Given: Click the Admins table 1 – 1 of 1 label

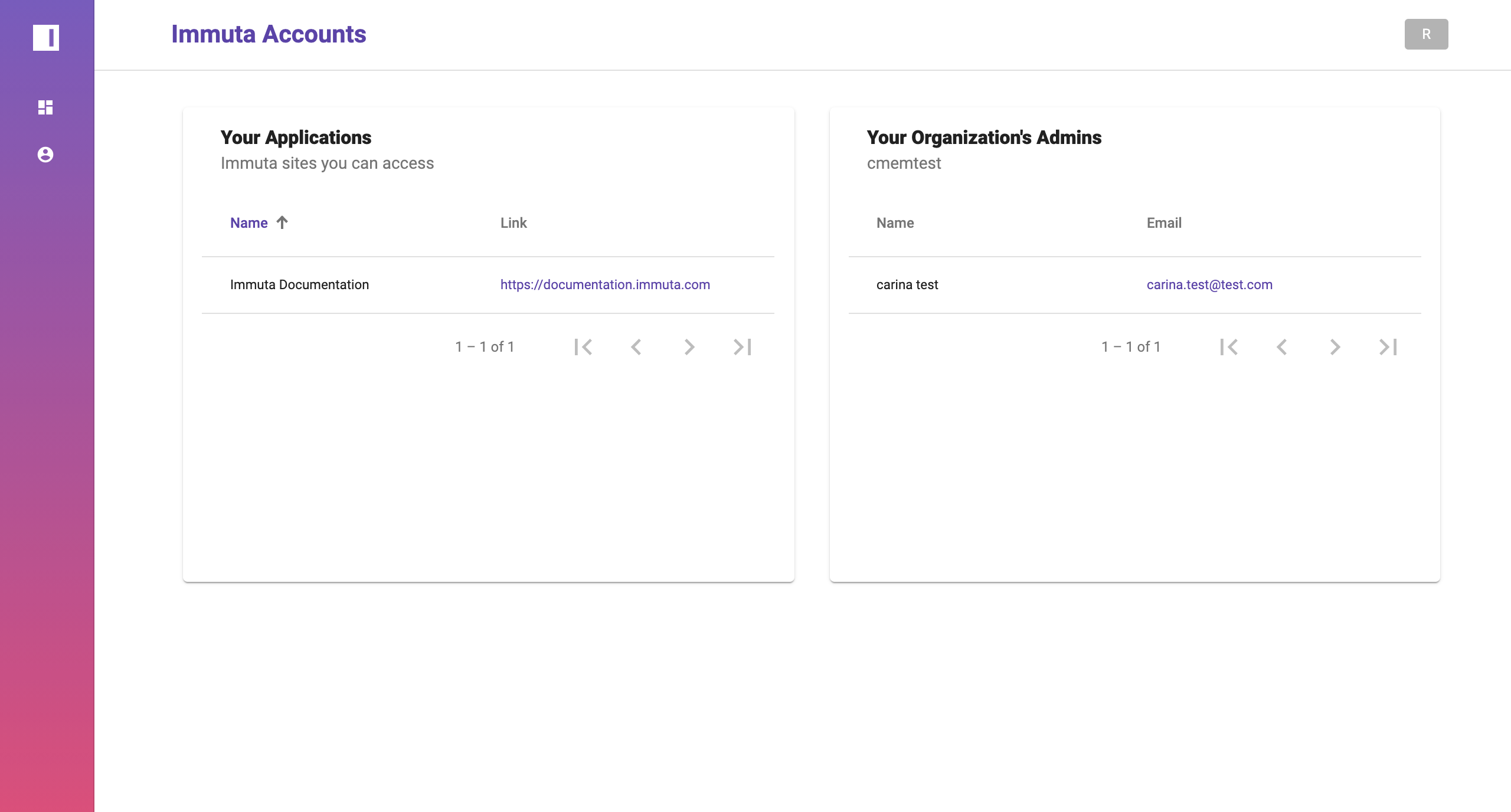Looking at the screenshot, I should [x=1131, y=347].
